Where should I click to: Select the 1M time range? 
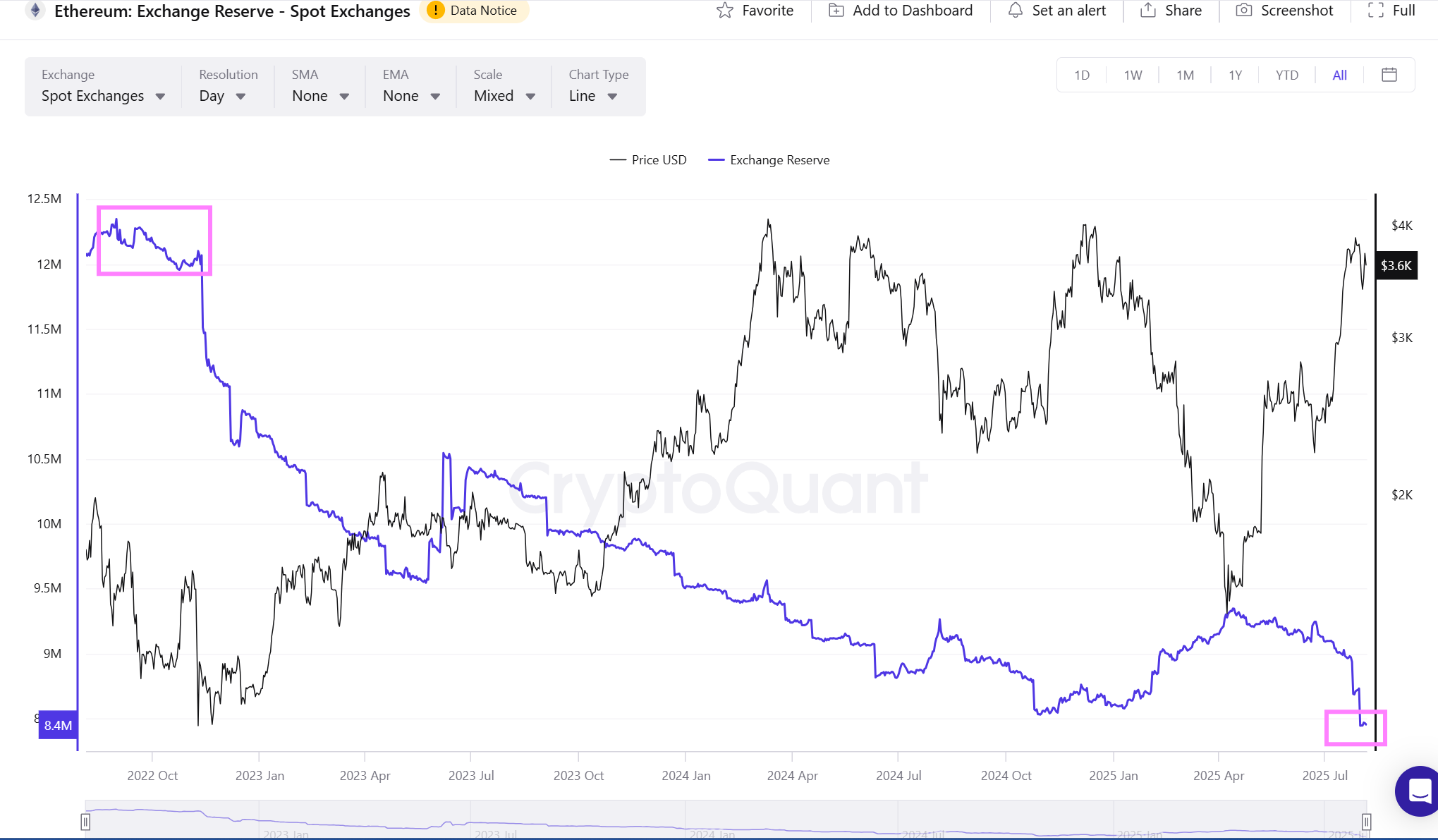[1185, 75]
